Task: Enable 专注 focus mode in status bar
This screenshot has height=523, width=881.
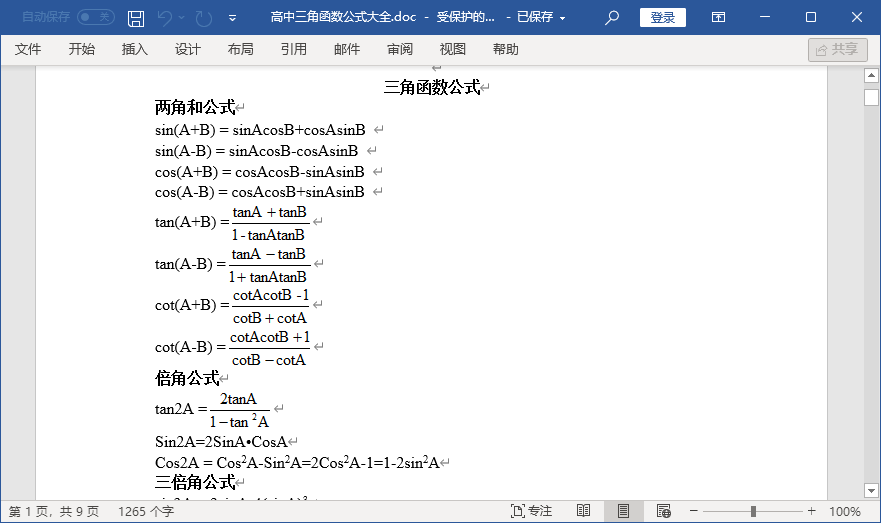Action: point(531,511)
